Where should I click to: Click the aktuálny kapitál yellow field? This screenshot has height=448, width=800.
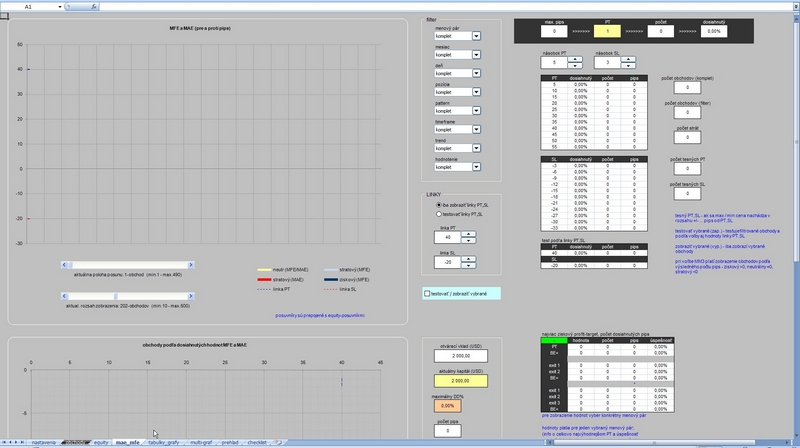[x=461, y=381]
